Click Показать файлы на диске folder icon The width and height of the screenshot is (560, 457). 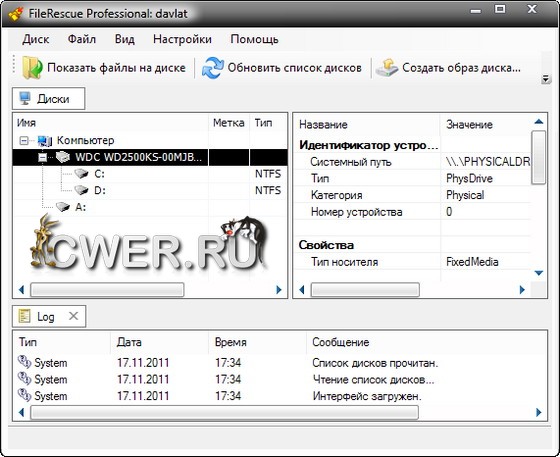point(32,67)
